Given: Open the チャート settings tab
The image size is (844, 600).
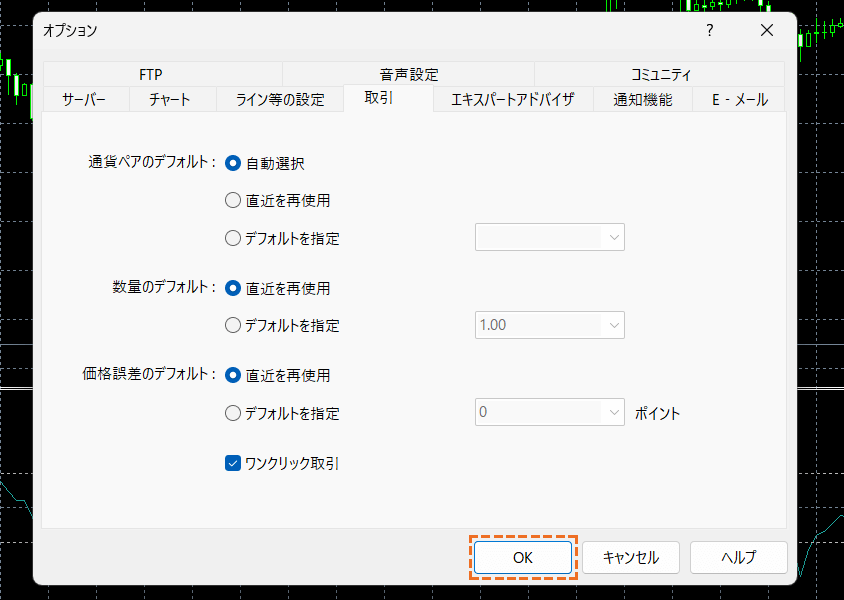Looking at the screenshot, I should pos(172,99).
